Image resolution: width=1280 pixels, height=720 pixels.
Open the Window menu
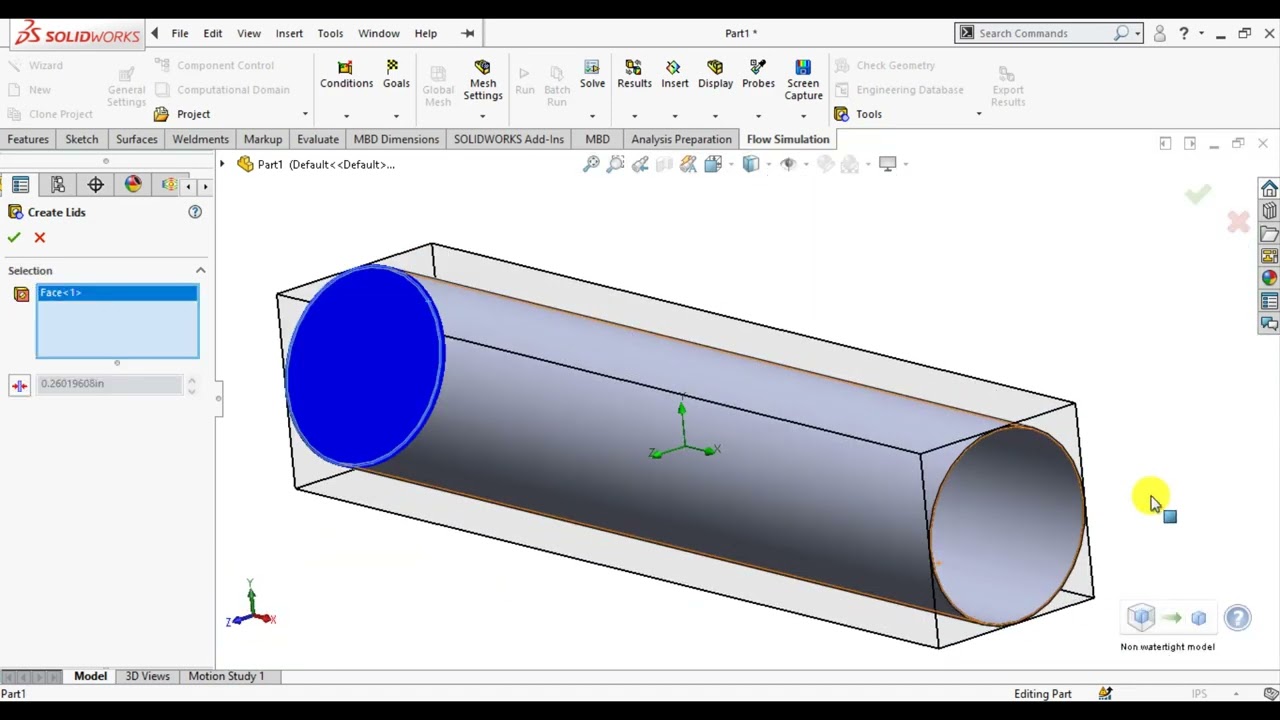click(379, 33)
